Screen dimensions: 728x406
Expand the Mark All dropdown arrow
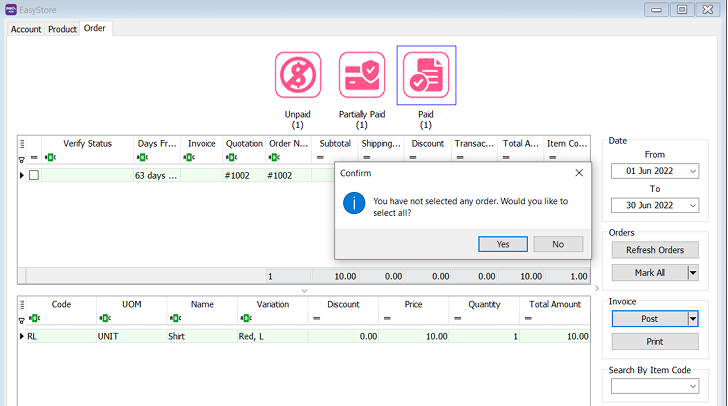692,272
